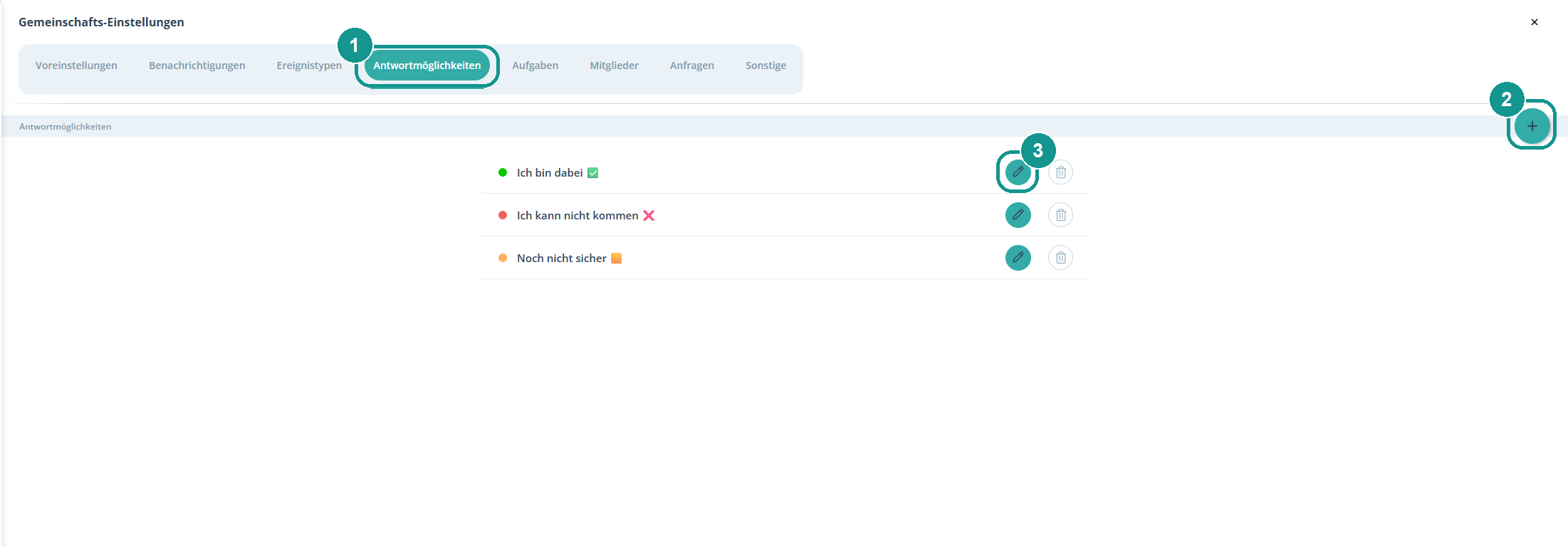Screen dimensions: 1568x547
Task: Edit the 'Noch nicht sicher' option
Action: tap(1018, 258)
